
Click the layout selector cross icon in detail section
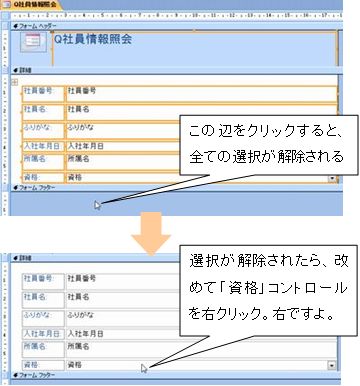[x=15, y=82]
